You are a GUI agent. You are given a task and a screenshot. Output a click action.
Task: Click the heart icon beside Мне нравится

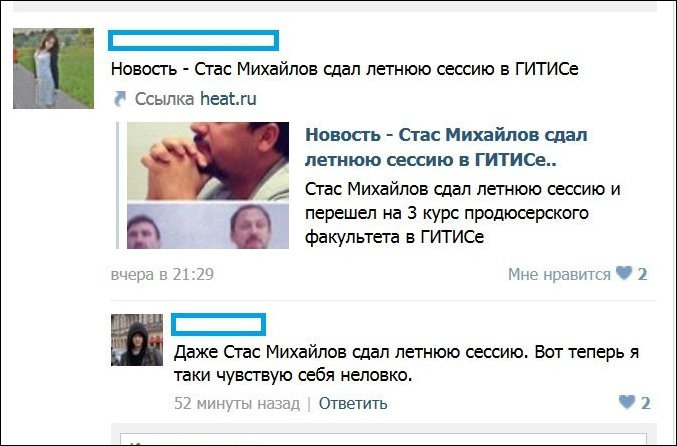click(623, 273)
